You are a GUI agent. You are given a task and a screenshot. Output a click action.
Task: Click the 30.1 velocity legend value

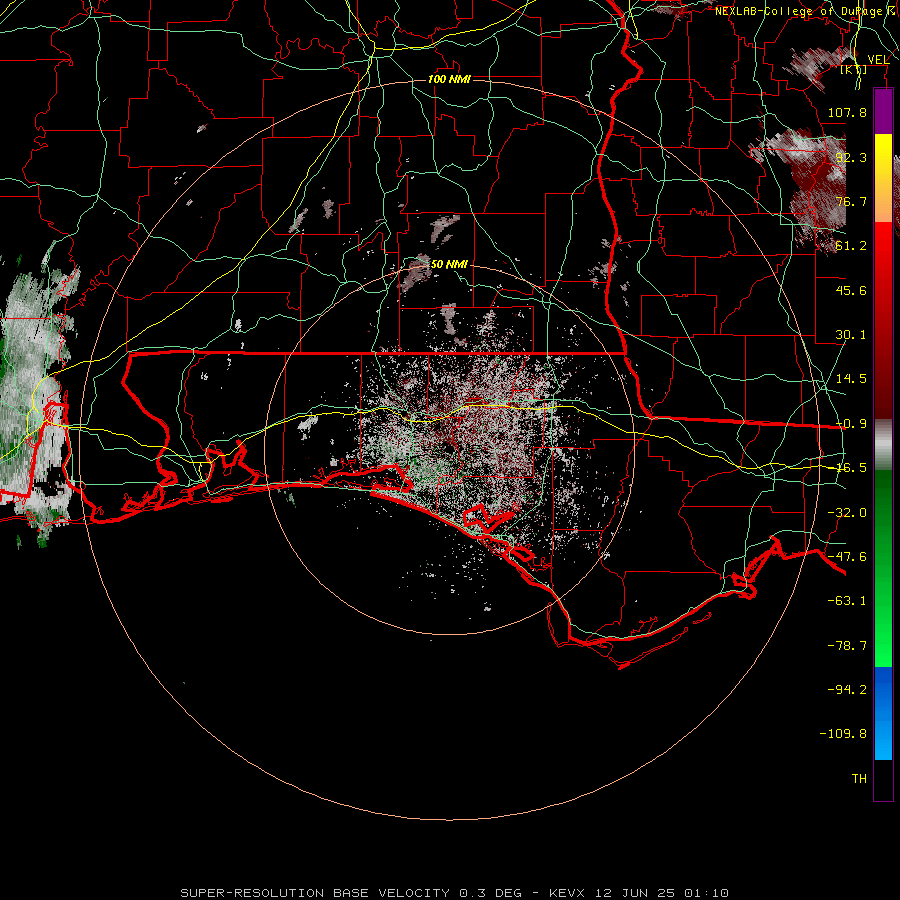coord(851,335)
